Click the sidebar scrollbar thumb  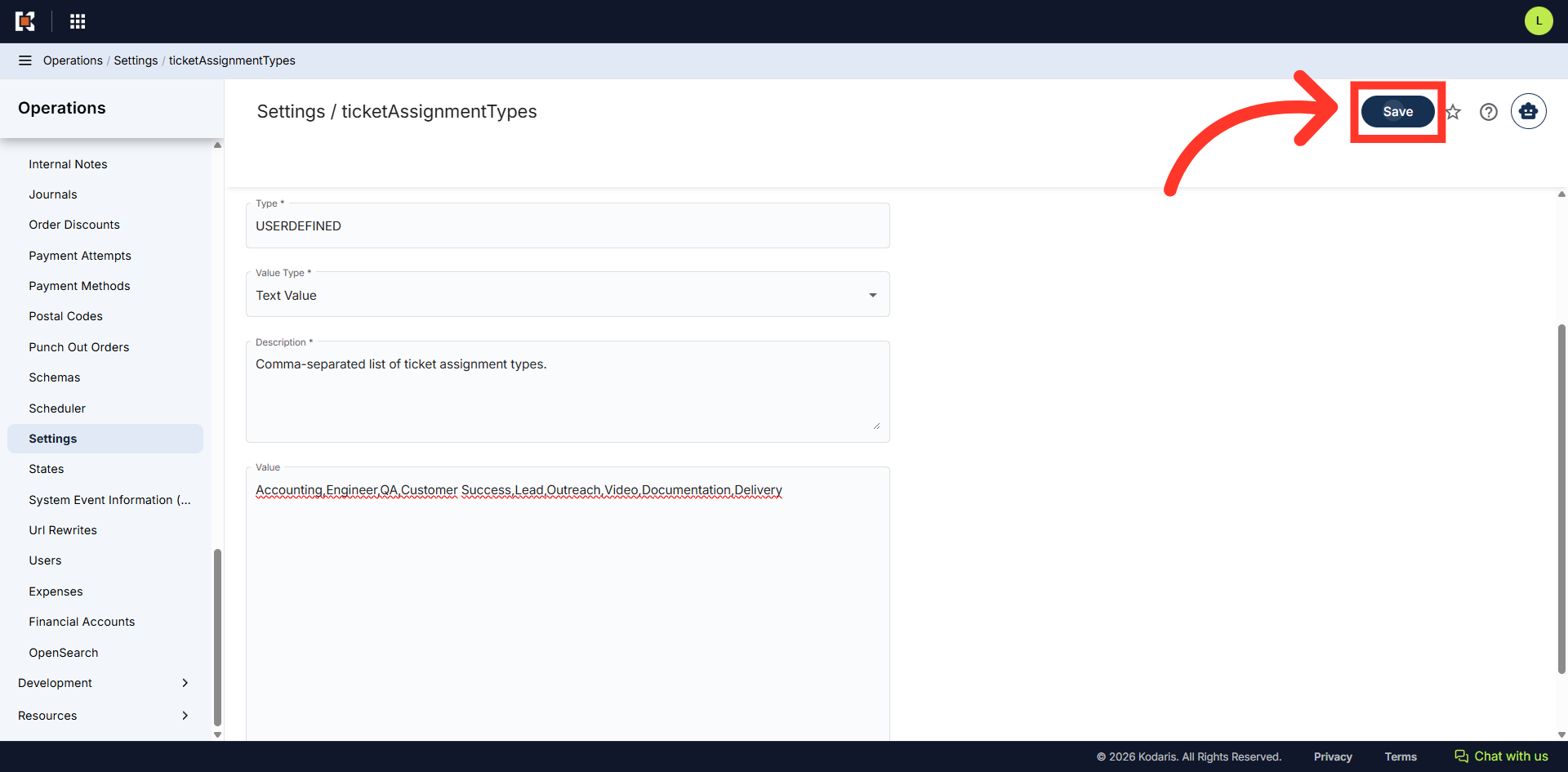coord(217,637)
